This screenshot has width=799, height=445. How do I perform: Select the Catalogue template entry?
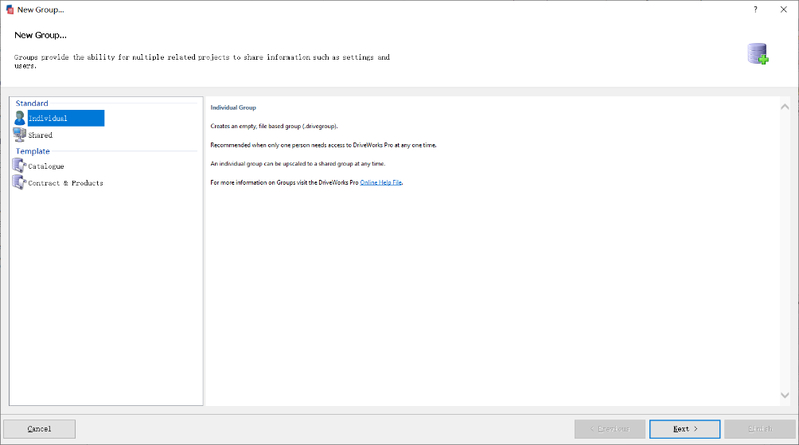coord(46,166)
